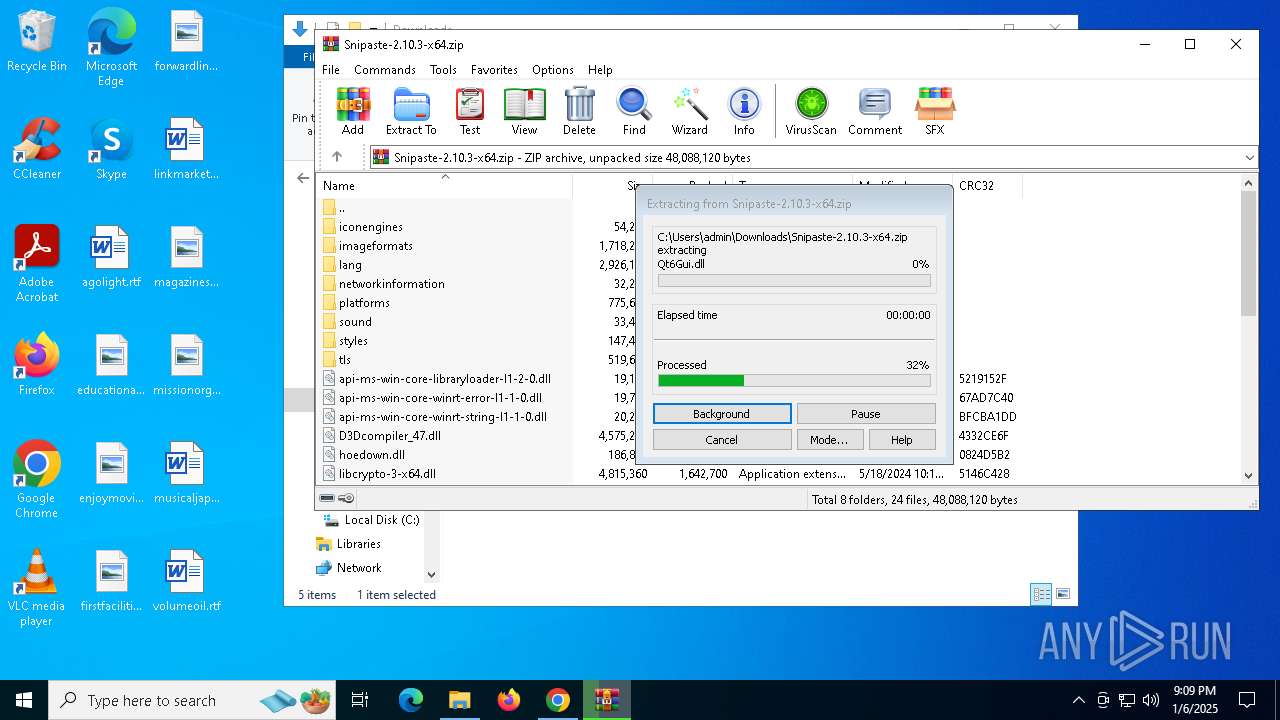Open the Comment toolbar icon
This screenshot has height=720, width=1280.
[875, 111]
